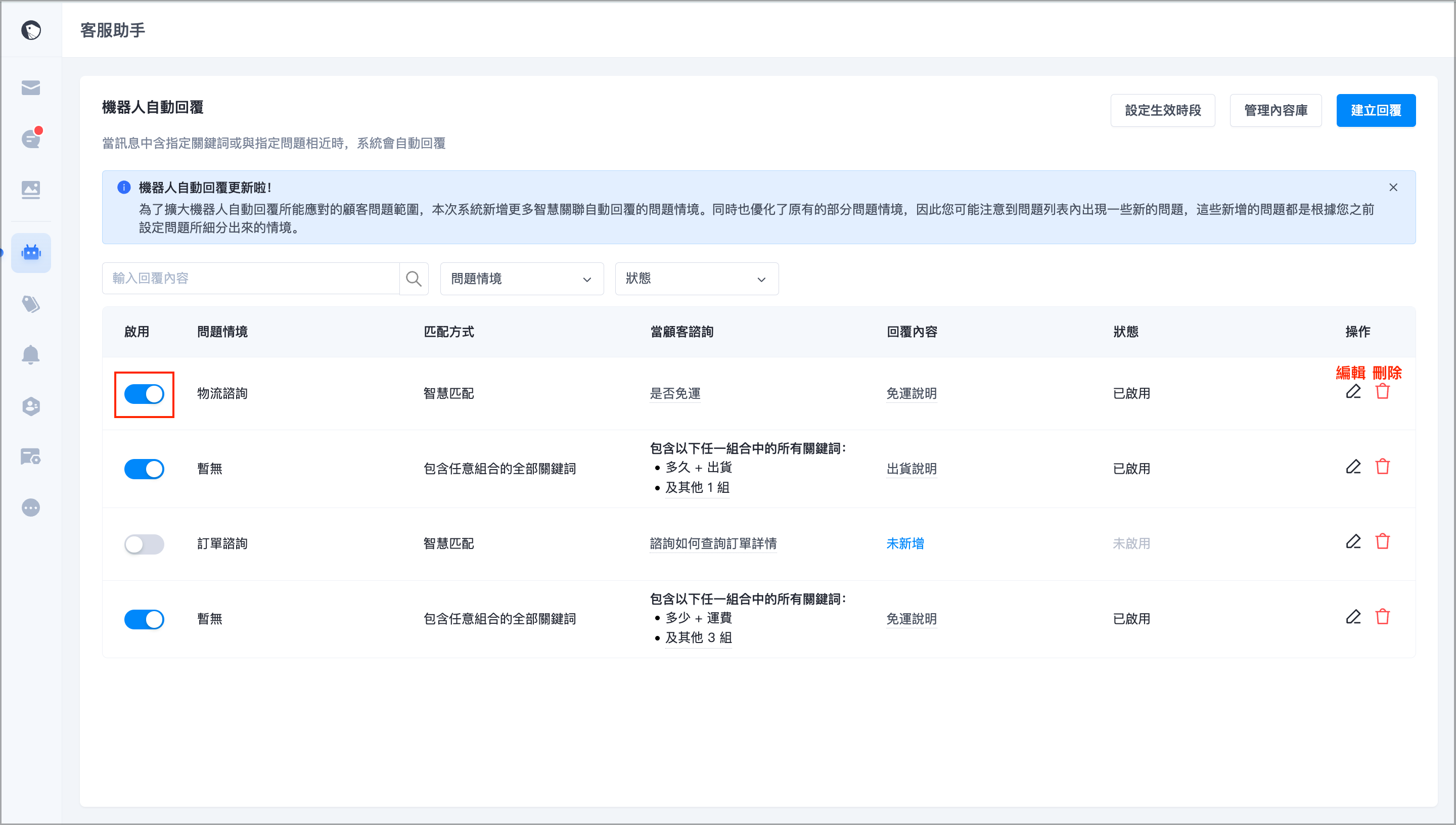
Task: Open the 問題情境 filter dropdown
Action: [522, 279]
